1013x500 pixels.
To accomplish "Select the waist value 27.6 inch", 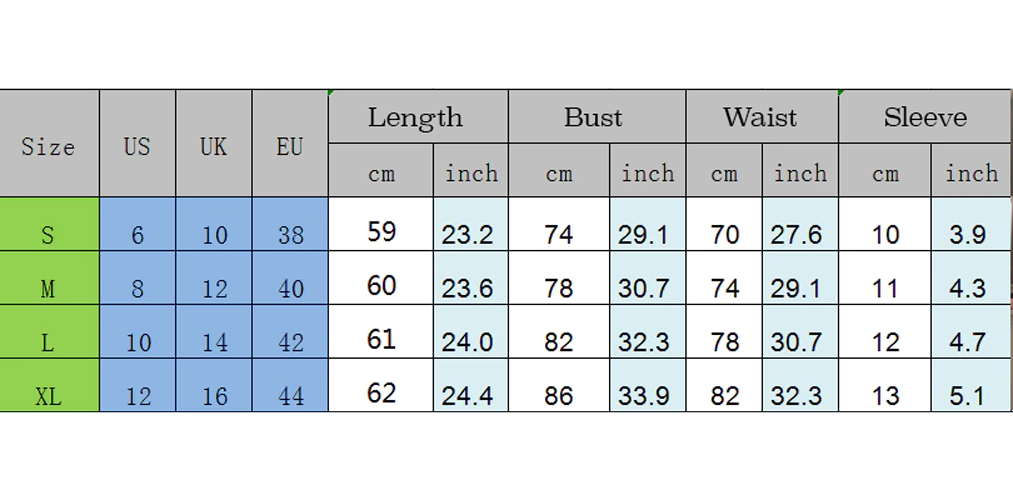I will coord(798,235).
